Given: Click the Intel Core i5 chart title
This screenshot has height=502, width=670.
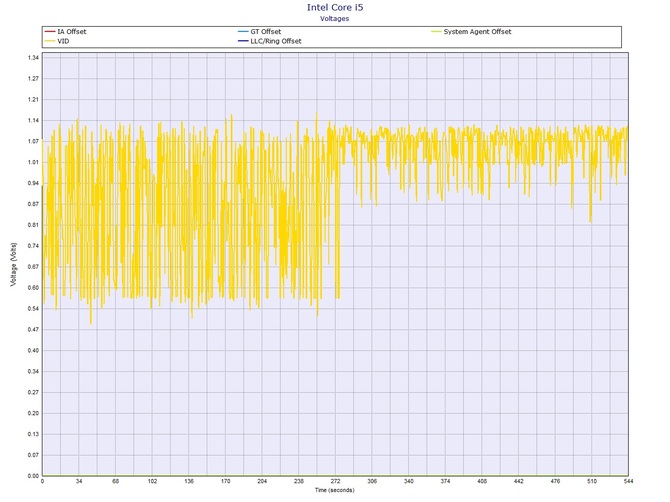Looking at the screenshot, I should pos(335,7).
